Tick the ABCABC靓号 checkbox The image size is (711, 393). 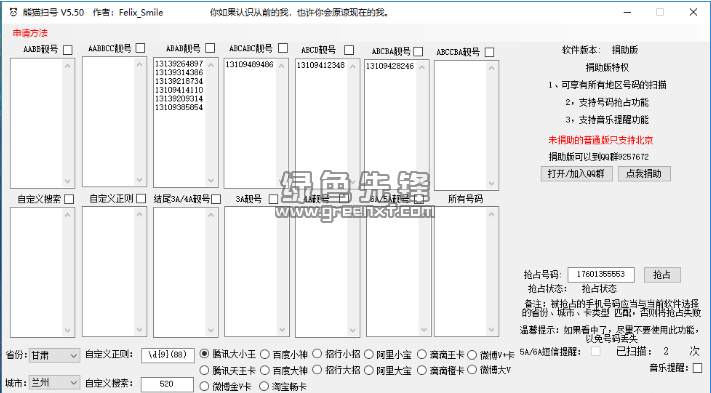pyautogui.click(x=283, y=48)
